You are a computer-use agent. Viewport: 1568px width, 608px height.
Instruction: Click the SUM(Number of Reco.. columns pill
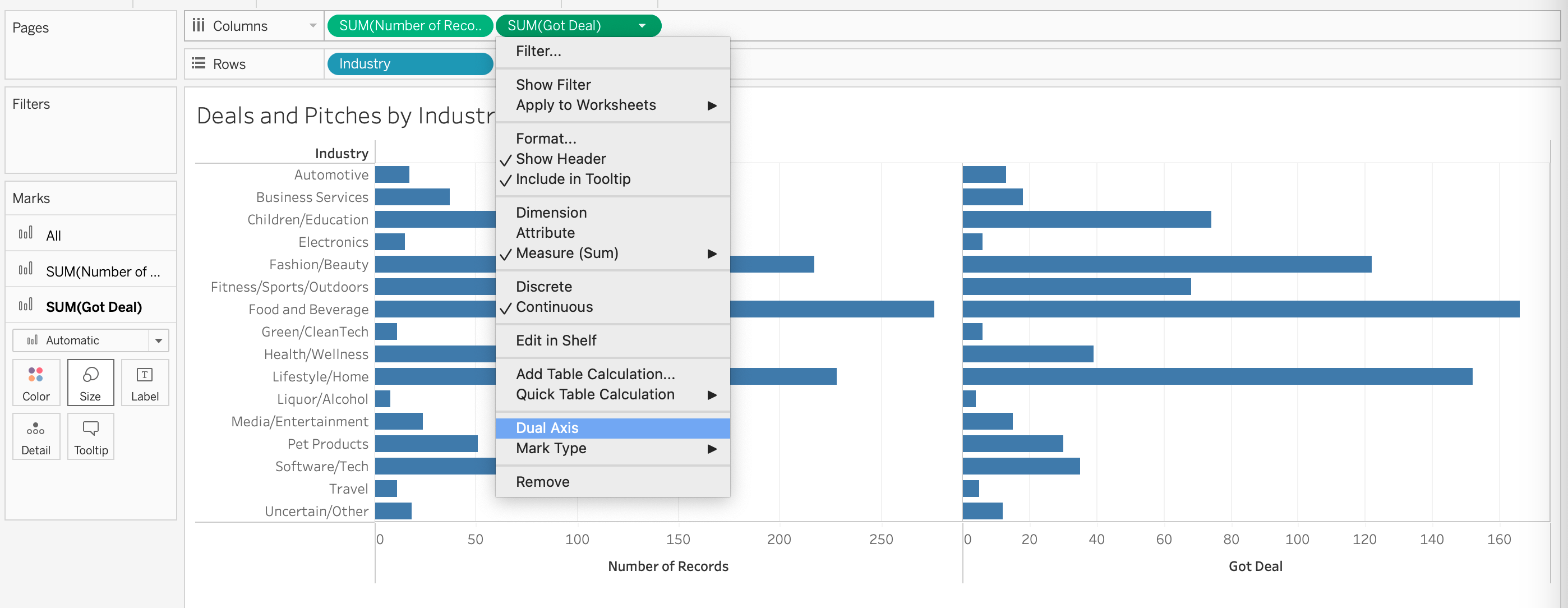tap(409, 26)
